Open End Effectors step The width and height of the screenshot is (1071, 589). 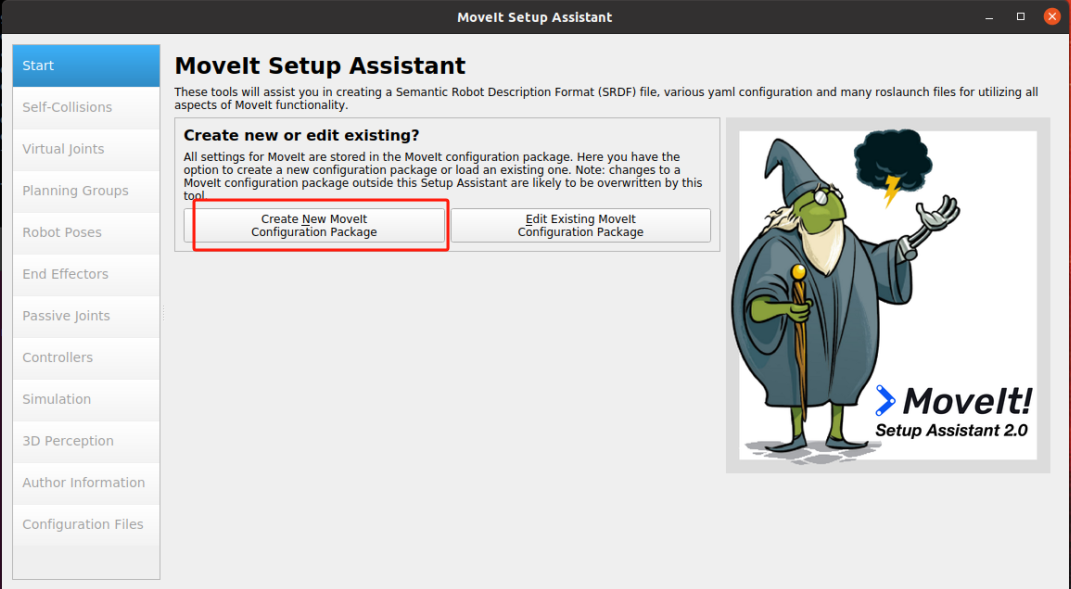coord(86,274)
